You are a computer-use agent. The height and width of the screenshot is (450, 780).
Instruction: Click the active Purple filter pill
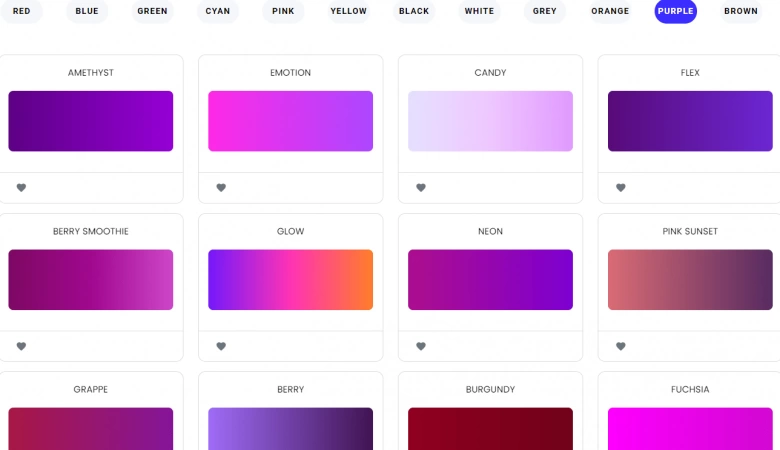tap(676, 11)
